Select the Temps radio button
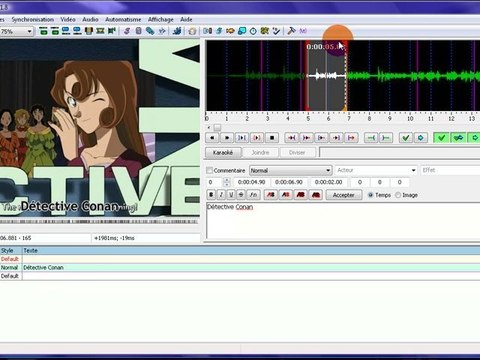The height and width of the screenshot is (360, 480). tap(370, 195)
